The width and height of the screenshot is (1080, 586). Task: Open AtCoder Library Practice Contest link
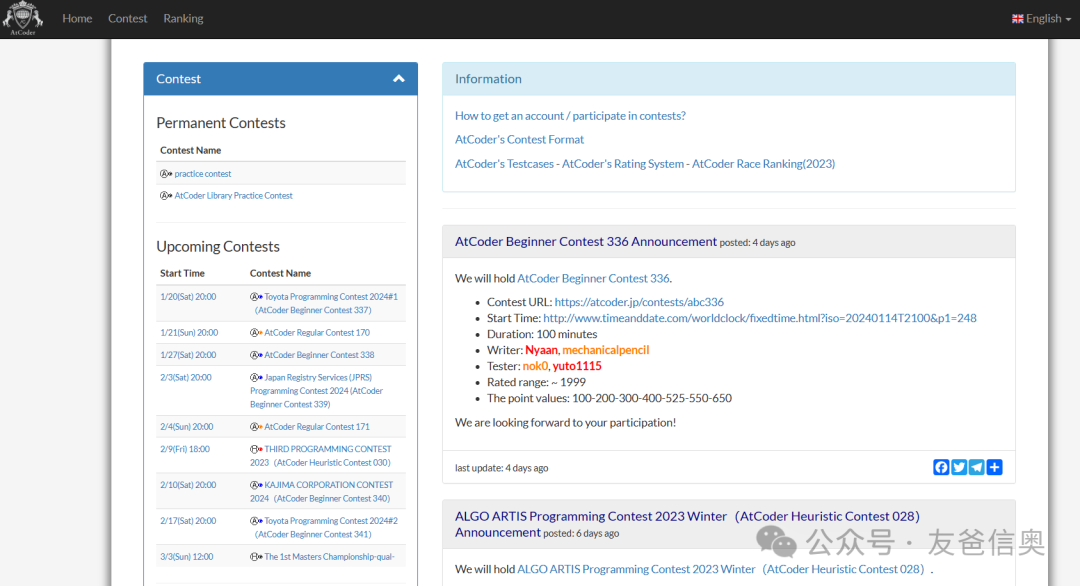[233, 196]
